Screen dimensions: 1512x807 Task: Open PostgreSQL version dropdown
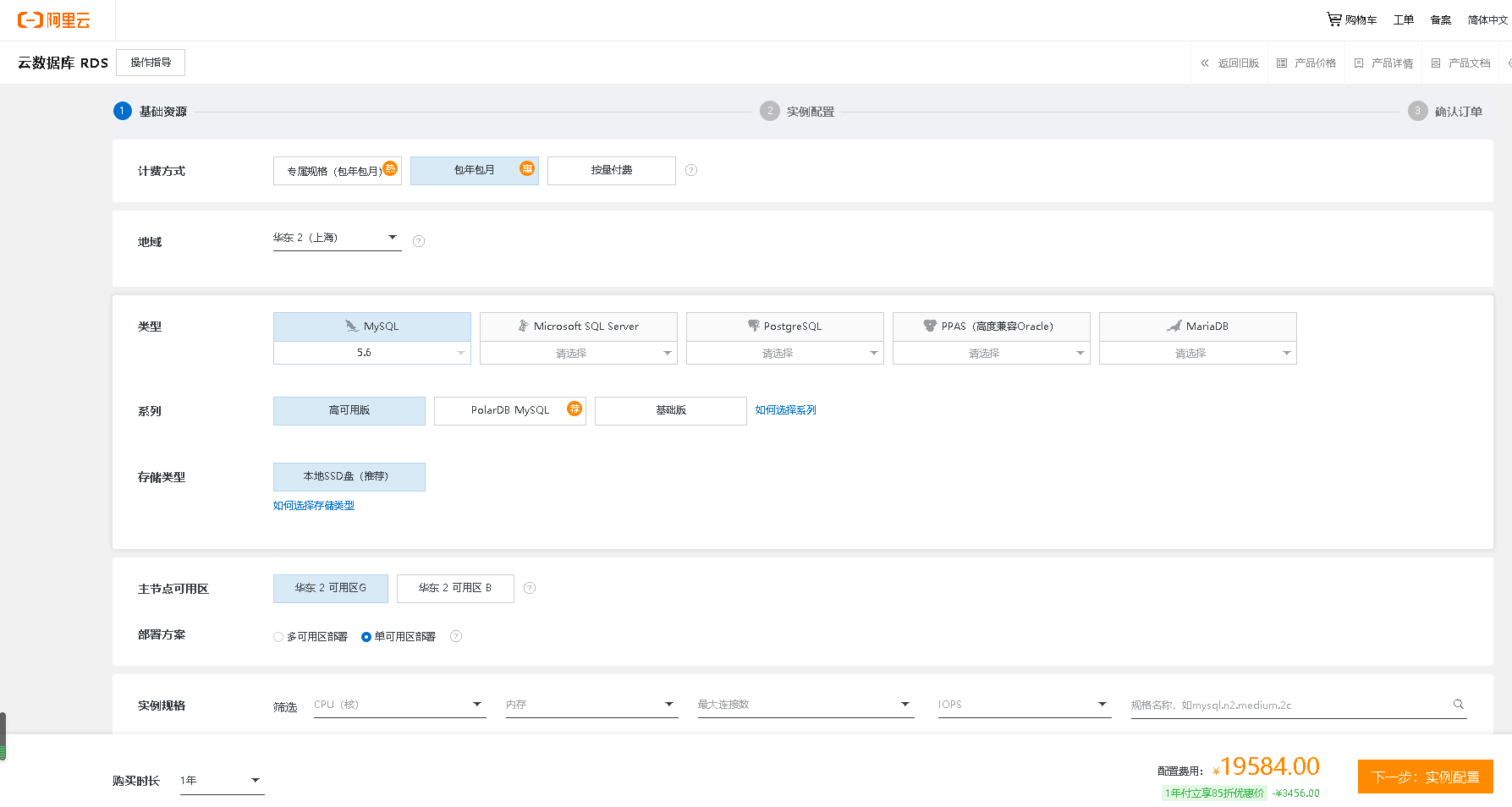785,353
